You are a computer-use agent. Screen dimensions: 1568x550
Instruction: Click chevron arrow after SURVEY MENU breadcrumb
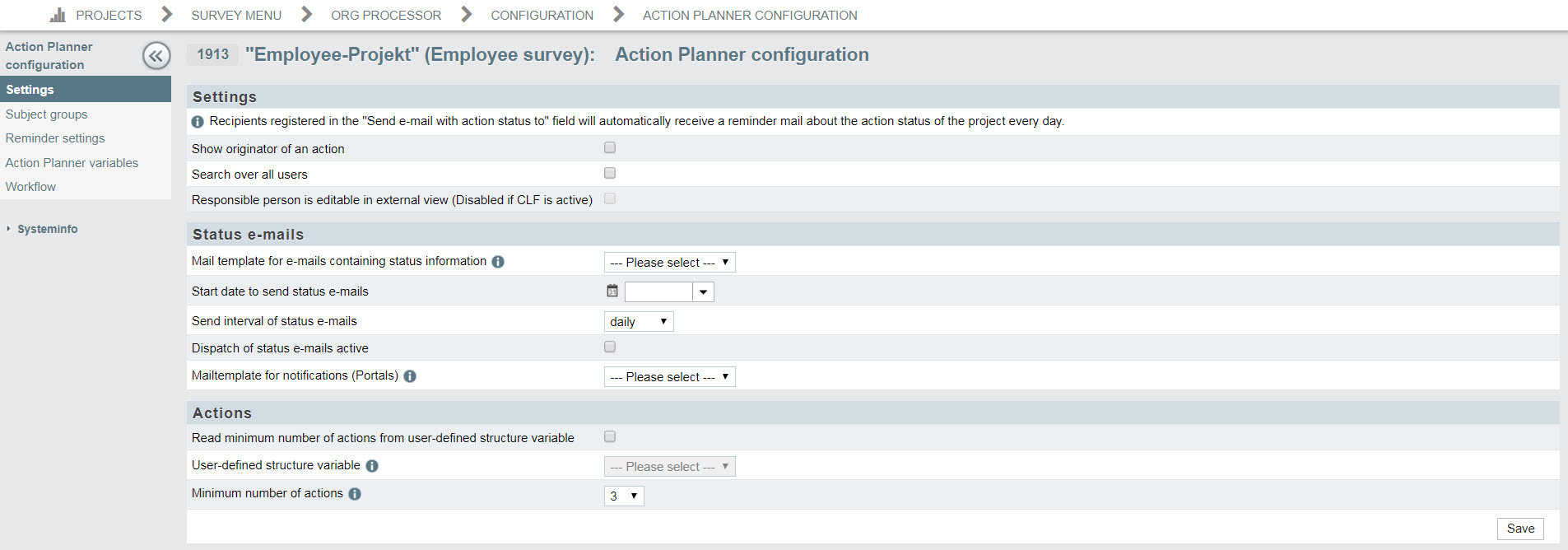[x=307, y=15]
